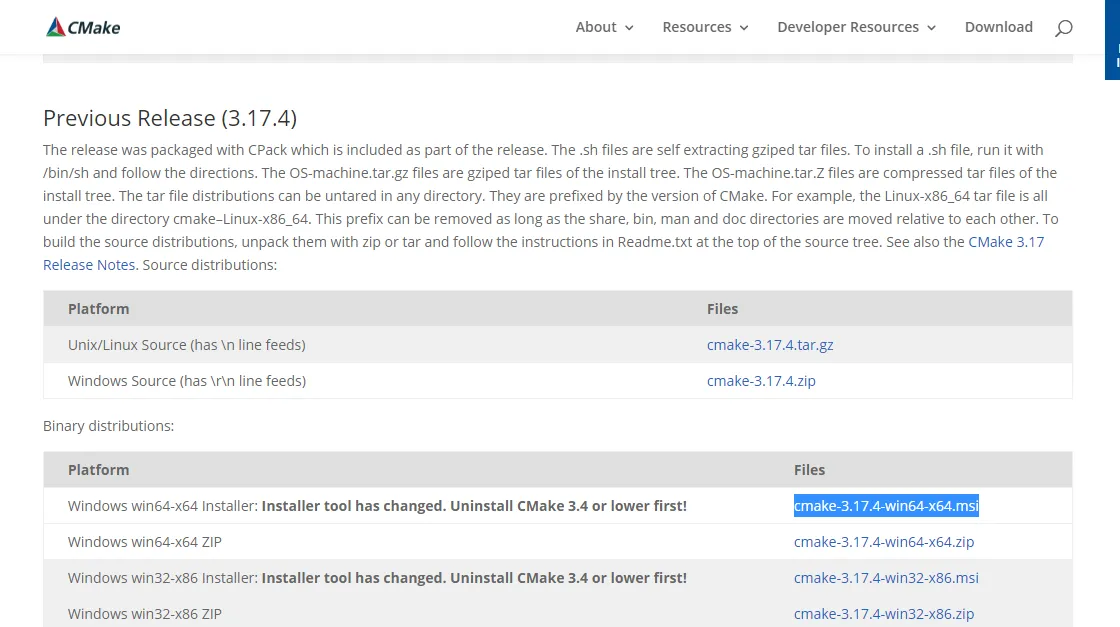Image resolution: width=1120 pixels, height=627 pixels.
Task: Open the About menu item
Action: [596, 27]
